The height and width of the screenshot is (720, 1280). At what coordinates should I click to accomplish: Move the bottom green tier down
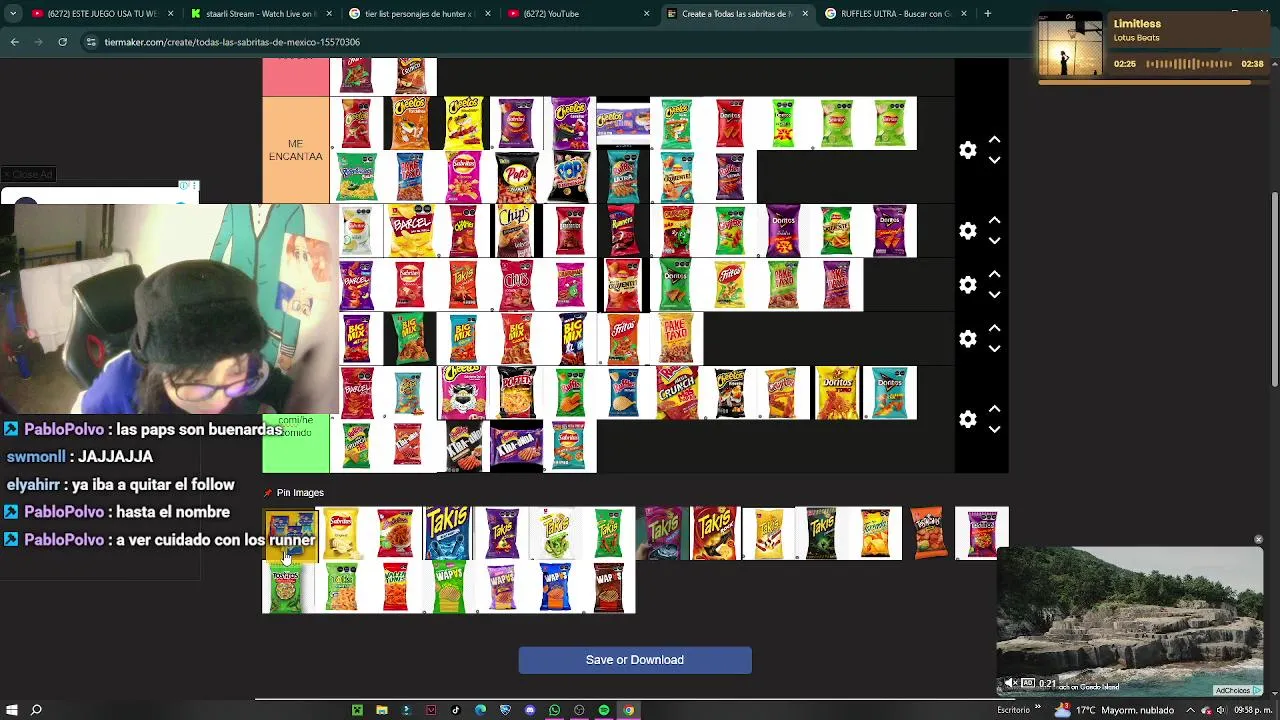pos(994,430)
